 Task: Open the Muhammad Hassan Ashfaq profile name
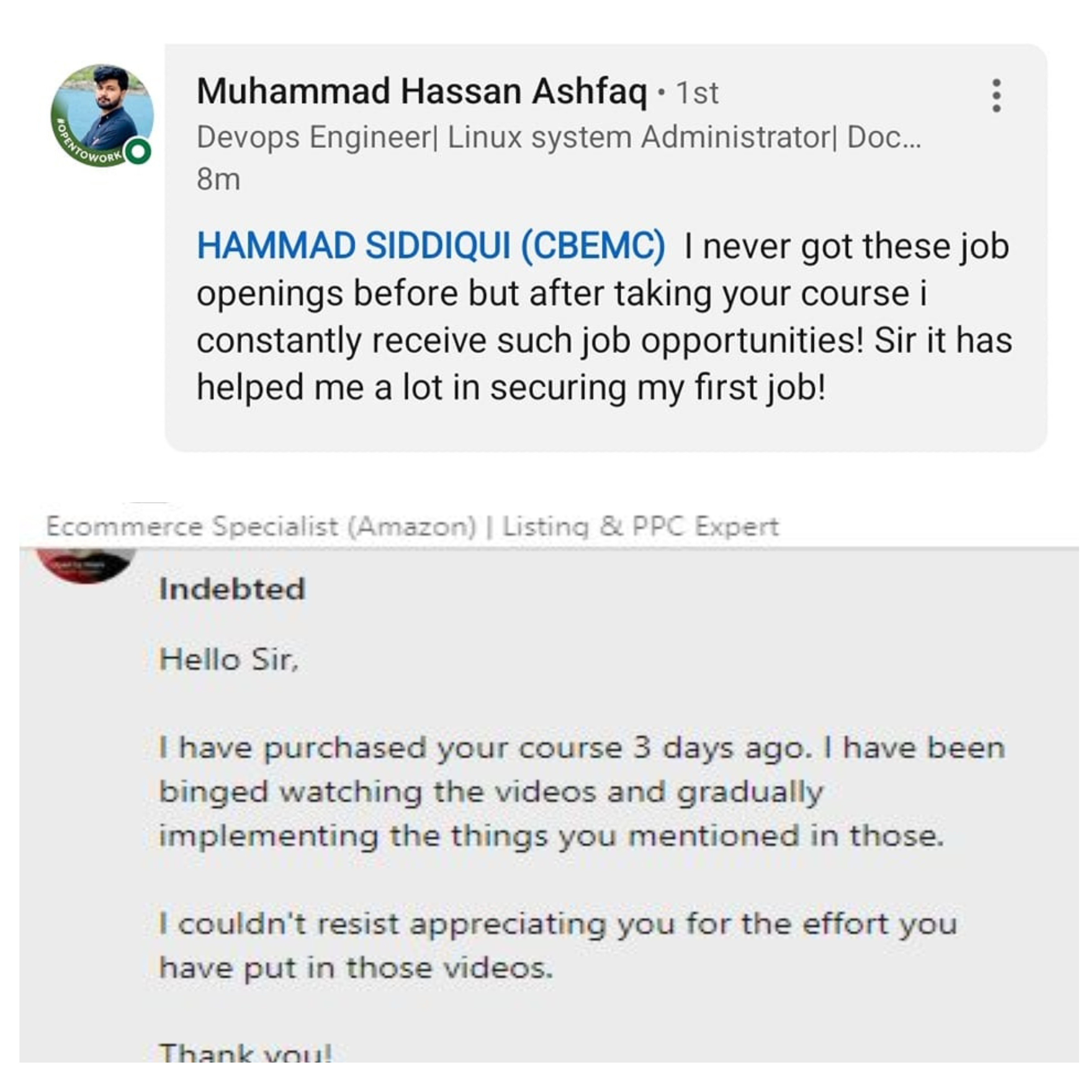click(x=421, y=92)
